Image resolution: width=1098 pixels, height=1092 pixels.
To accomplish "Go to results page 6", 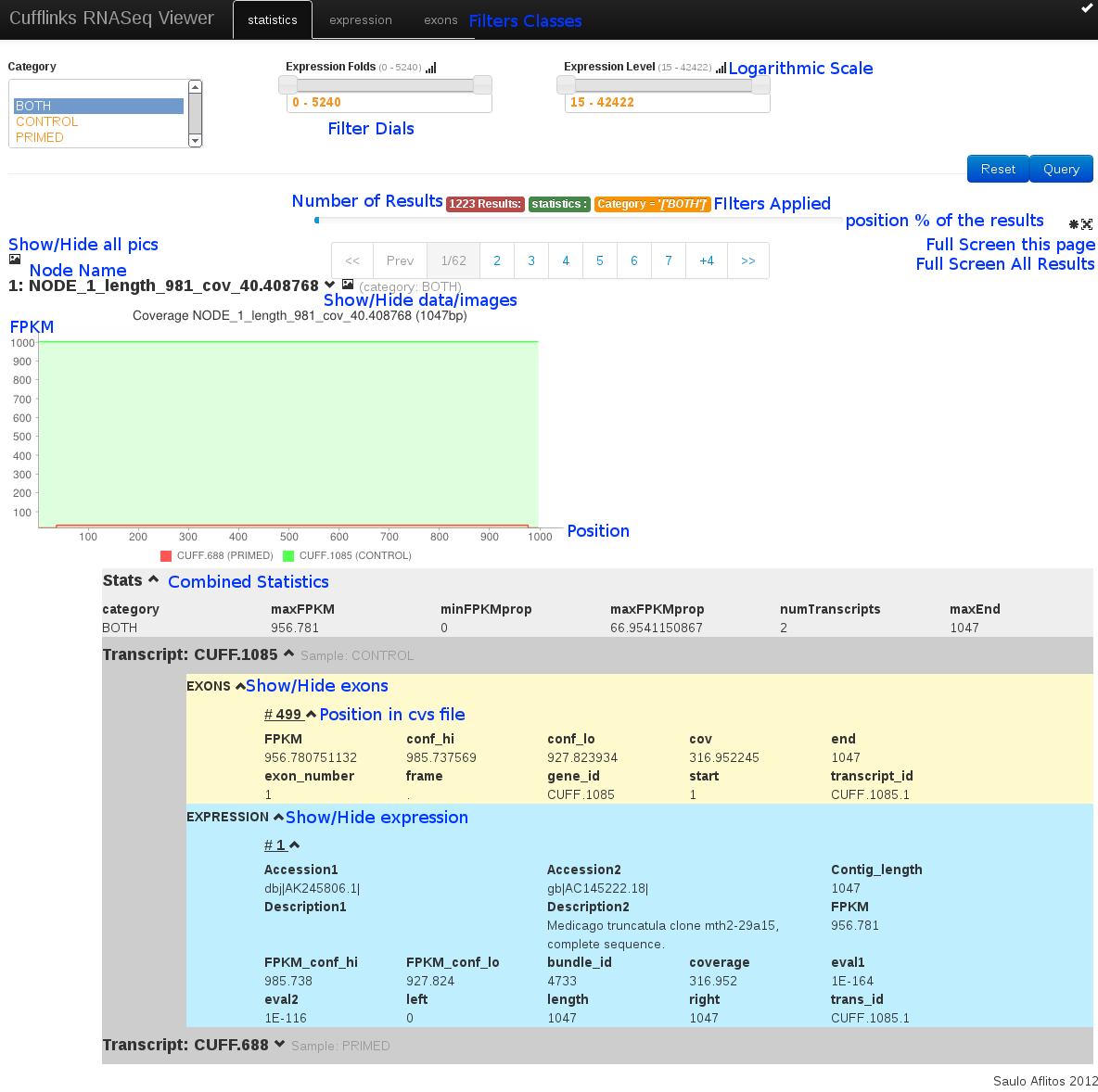I will tap(633, 260).
